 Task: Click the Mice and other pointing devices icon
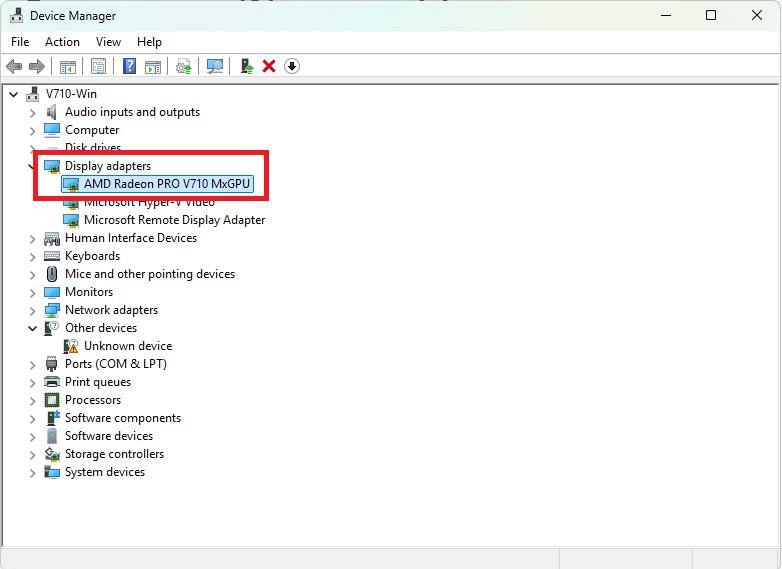click(x=52, y=274)
